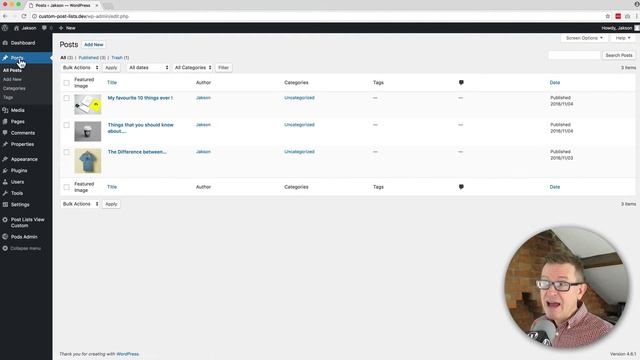Click the Users person icon

[5, 182]
